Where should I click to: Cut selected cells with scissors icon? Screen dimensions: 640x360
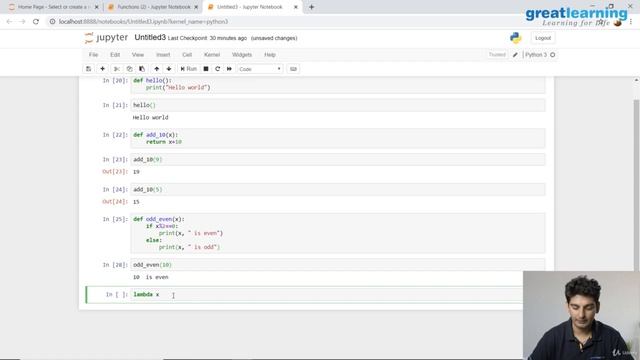117,69
